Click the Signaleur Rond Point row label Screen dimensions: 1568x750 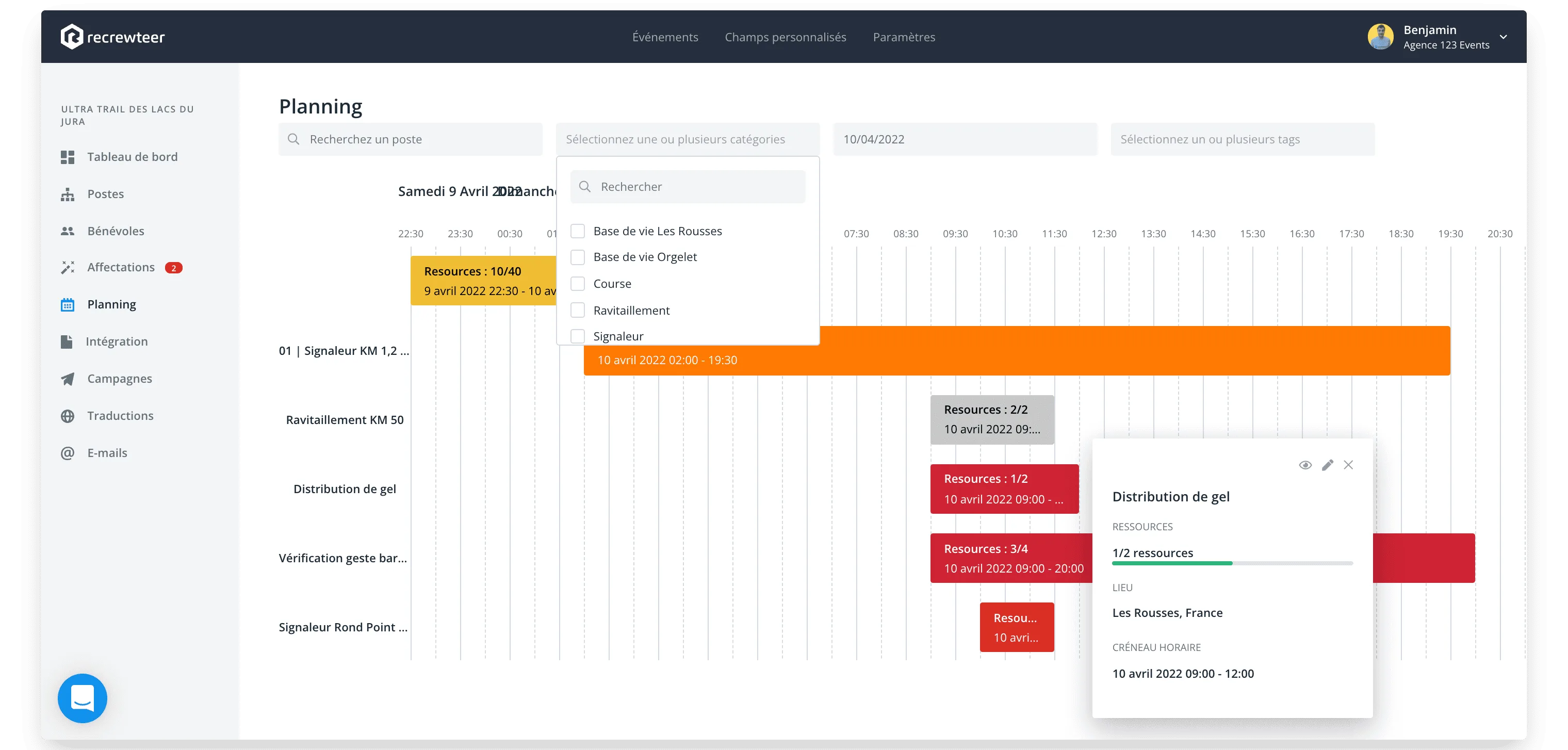tap(342, 627)
